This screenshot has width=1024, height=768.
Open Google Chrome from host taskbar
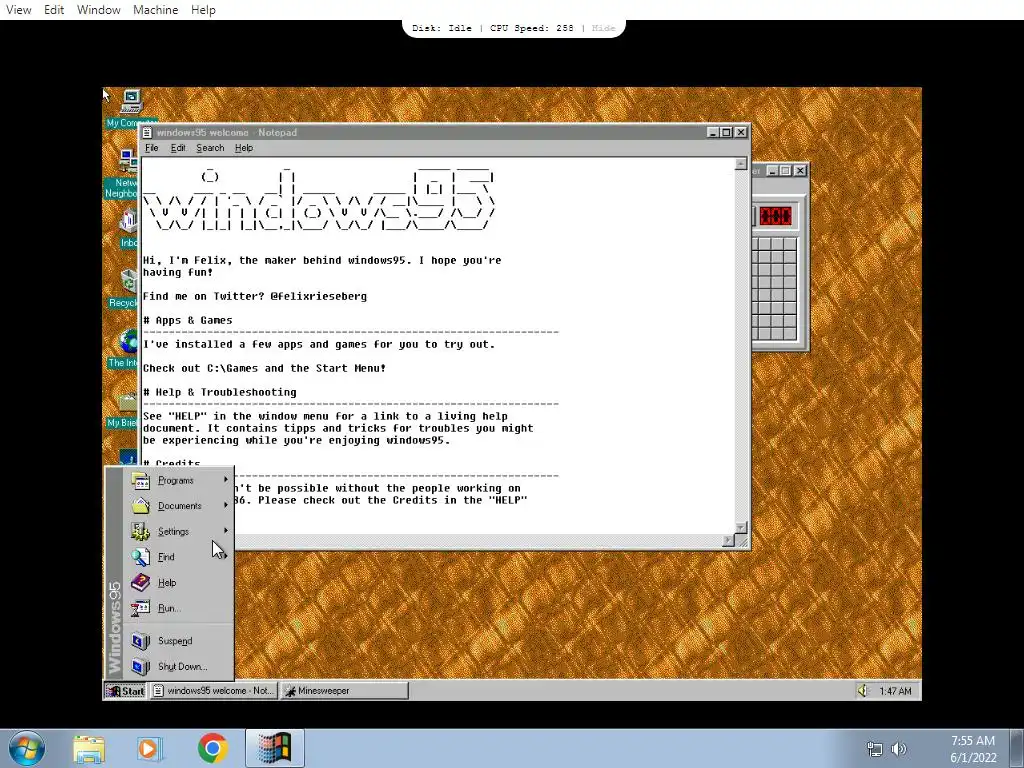212,749
